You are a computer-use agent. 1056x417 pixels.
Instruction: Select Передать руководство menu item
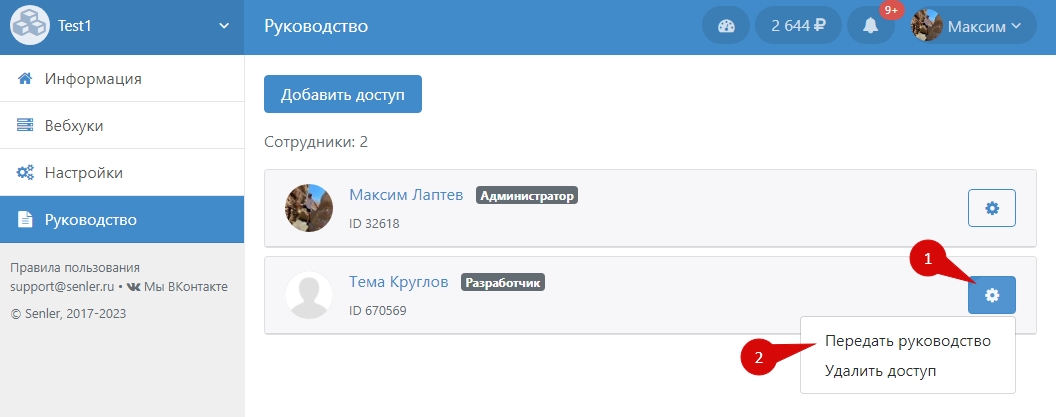click(x=907, y=341)
